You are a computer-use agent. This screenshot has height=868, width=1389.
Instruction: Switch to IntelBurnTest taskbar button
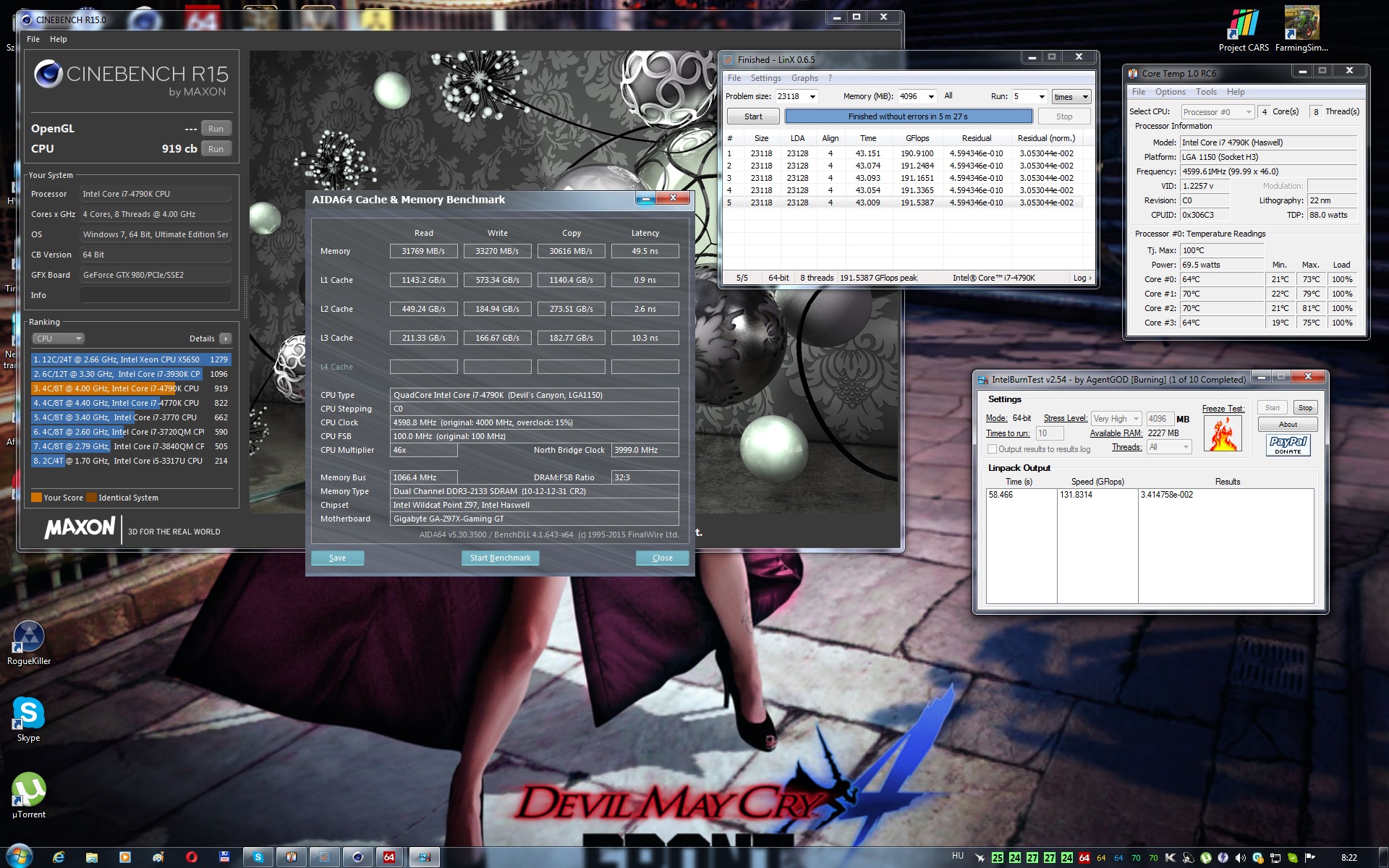425,857
